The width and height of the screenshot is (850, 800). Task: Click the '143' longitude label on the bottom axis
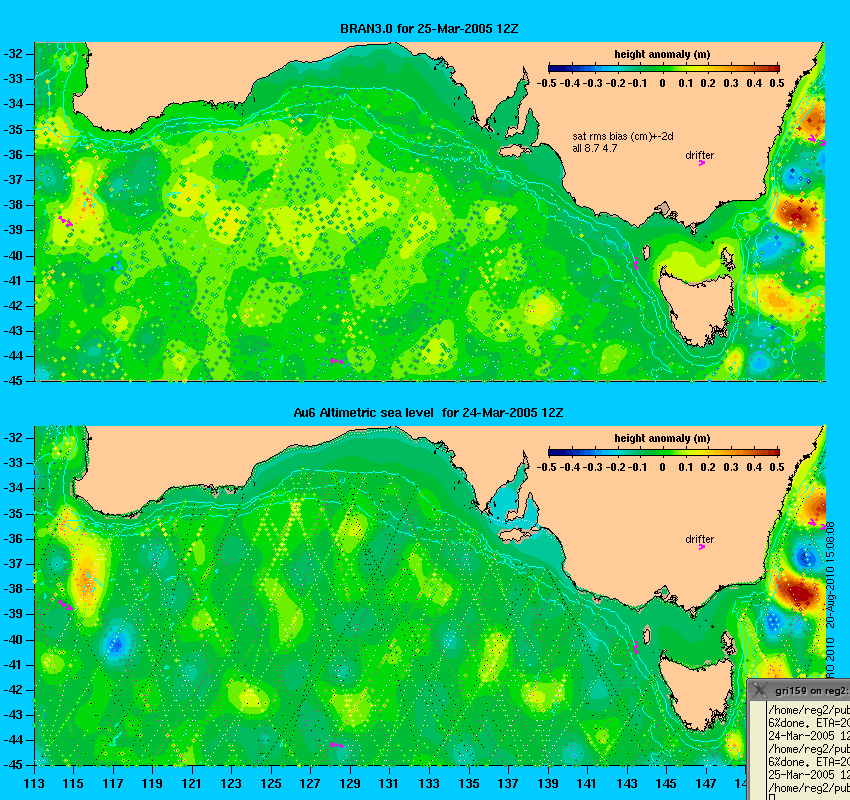click(x=627, y=784)
